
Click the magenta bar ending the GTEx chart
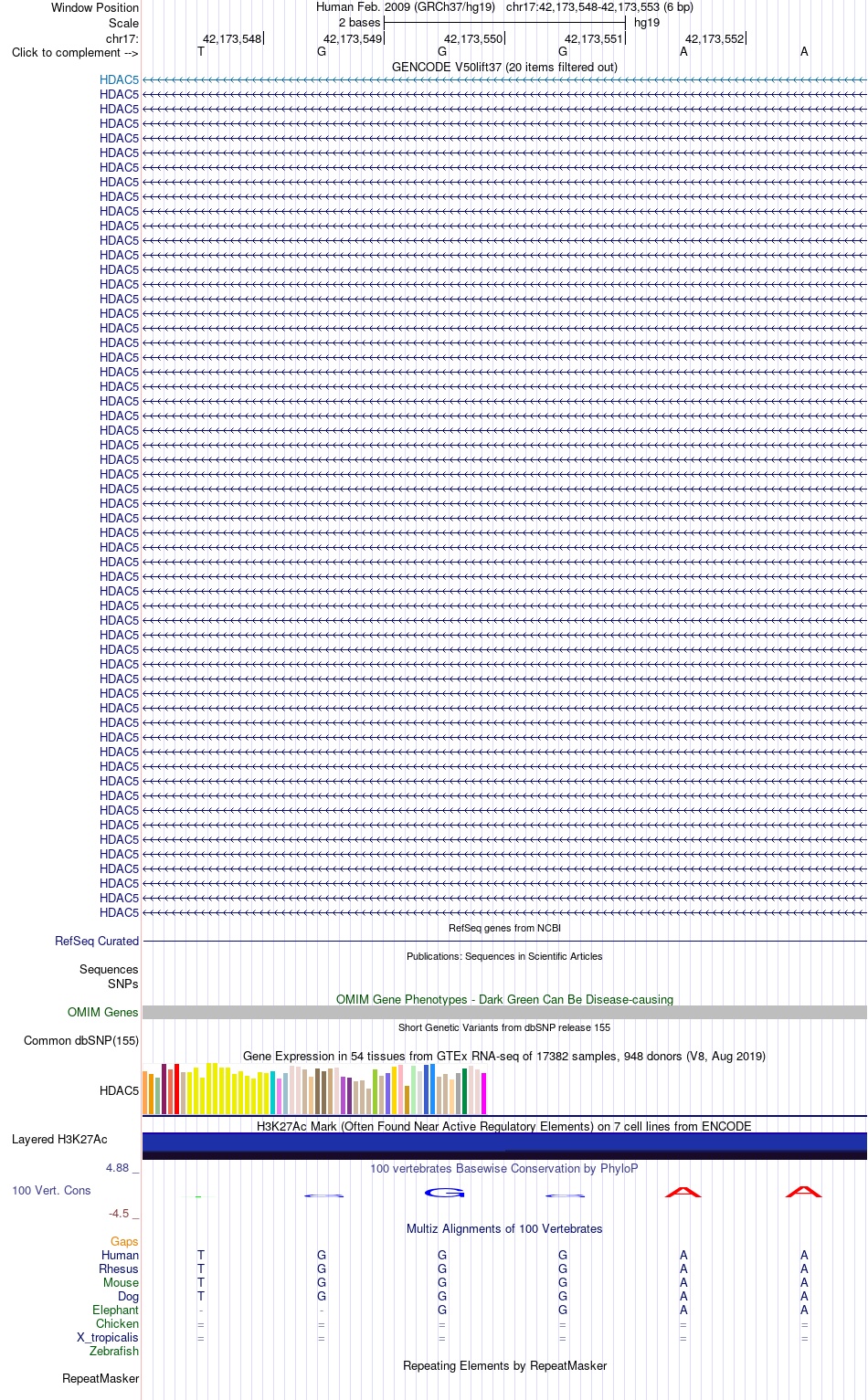pos(484,1093)
